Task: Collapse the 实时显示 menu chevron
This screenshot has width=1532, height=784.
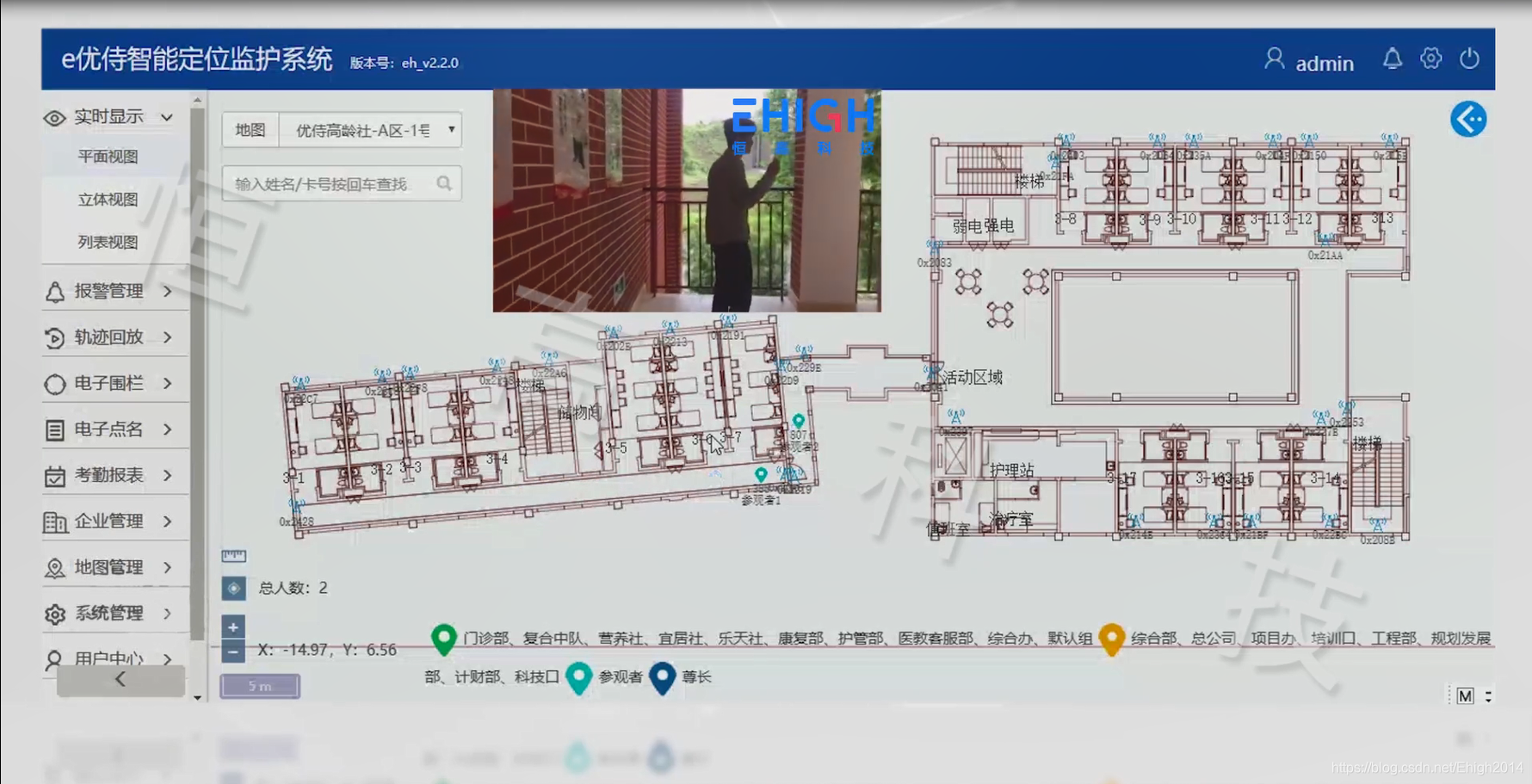Action: pos(167,117)
